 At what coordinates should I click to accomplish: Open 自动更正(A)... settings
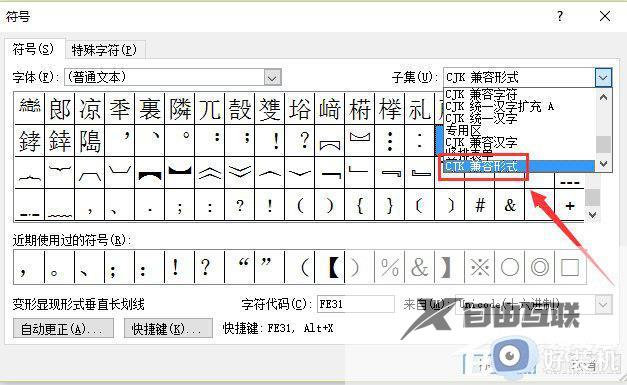(63, 329)
